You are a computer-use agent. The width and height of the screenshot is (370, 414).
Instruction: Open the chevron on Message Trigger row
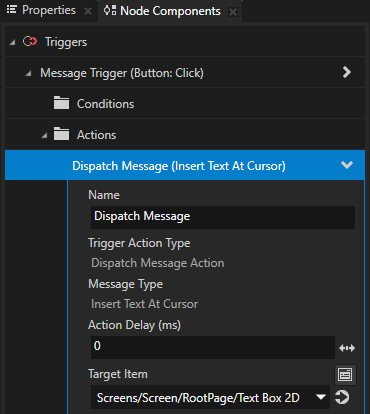[347, 72]
